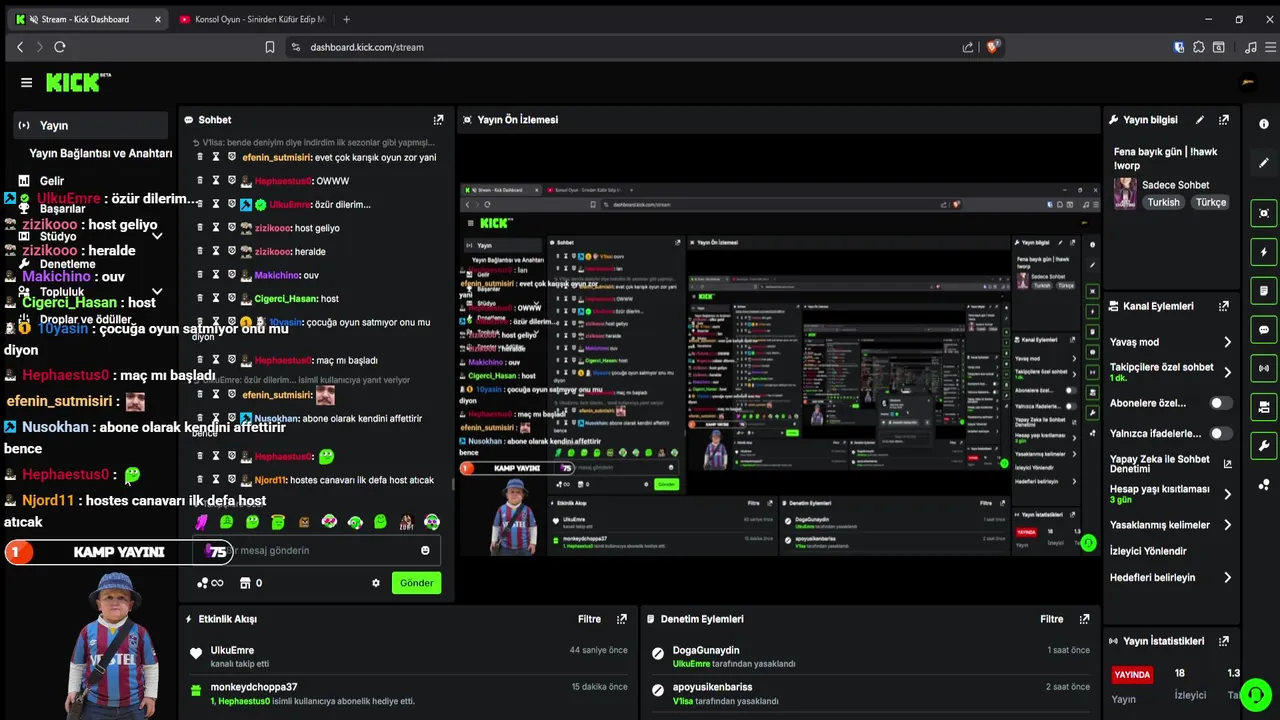
Task: Open Yayın in the left sidebar
Action: coord(90,126)
